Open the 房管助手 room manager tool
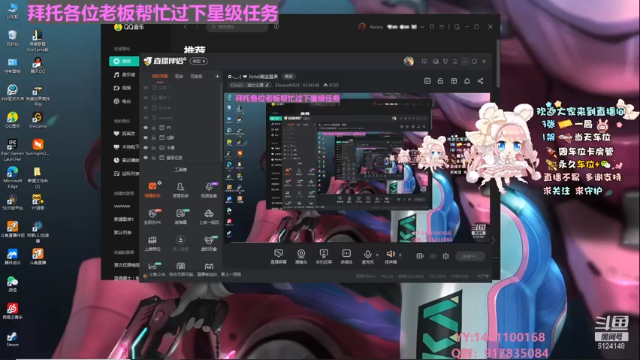 coord(180,190)
